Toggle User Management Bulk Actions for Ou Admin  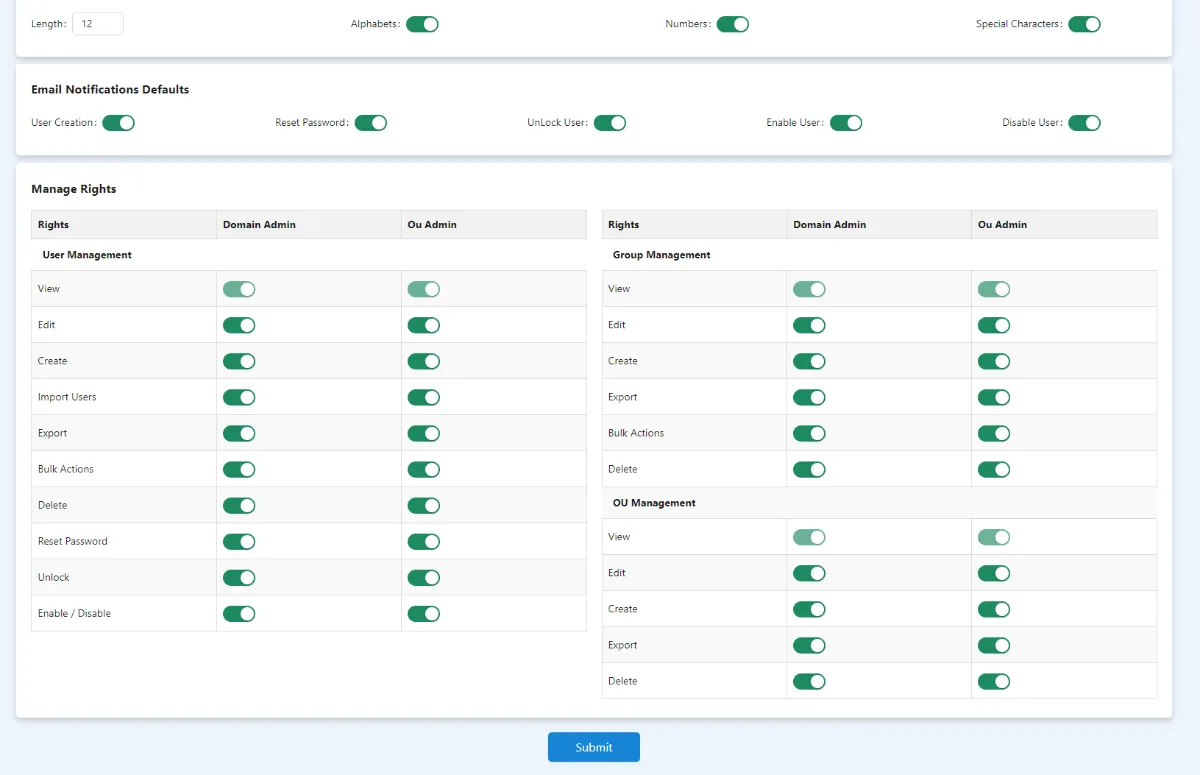click(424, 469)
